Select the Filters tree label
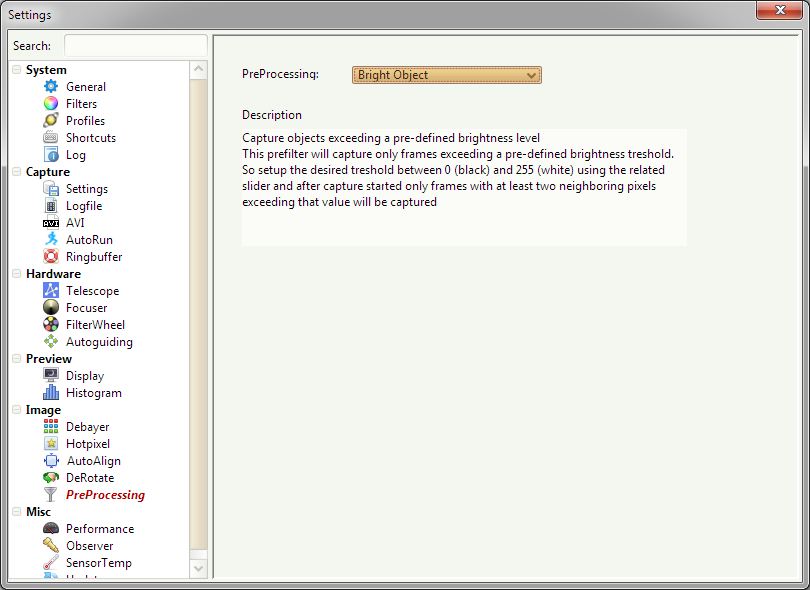Image resolution: width=810 pixels, height=590 pixels. coord(81,104)
